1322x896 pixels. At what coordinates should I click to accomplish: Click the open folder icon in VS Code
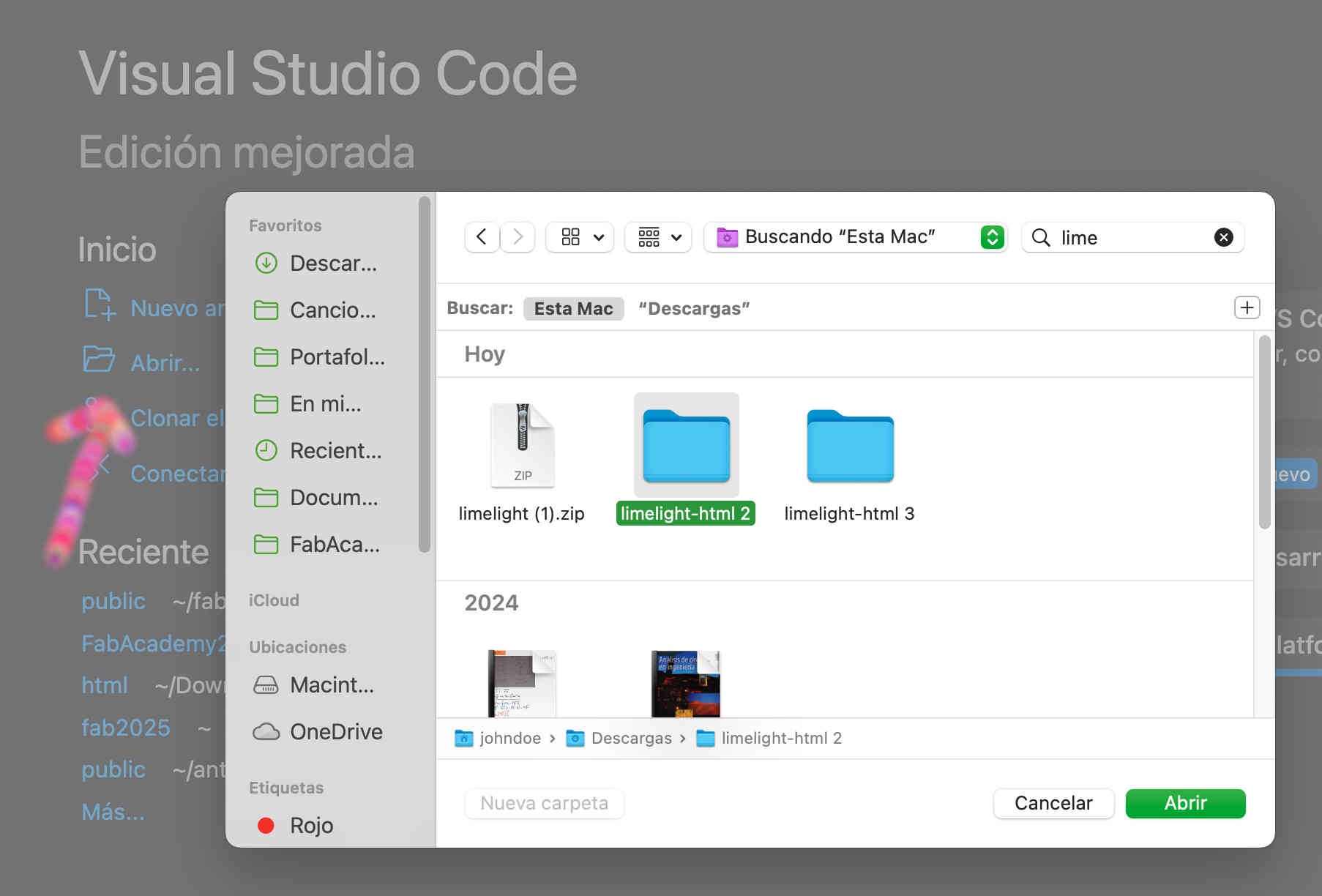tap(99, 359)
